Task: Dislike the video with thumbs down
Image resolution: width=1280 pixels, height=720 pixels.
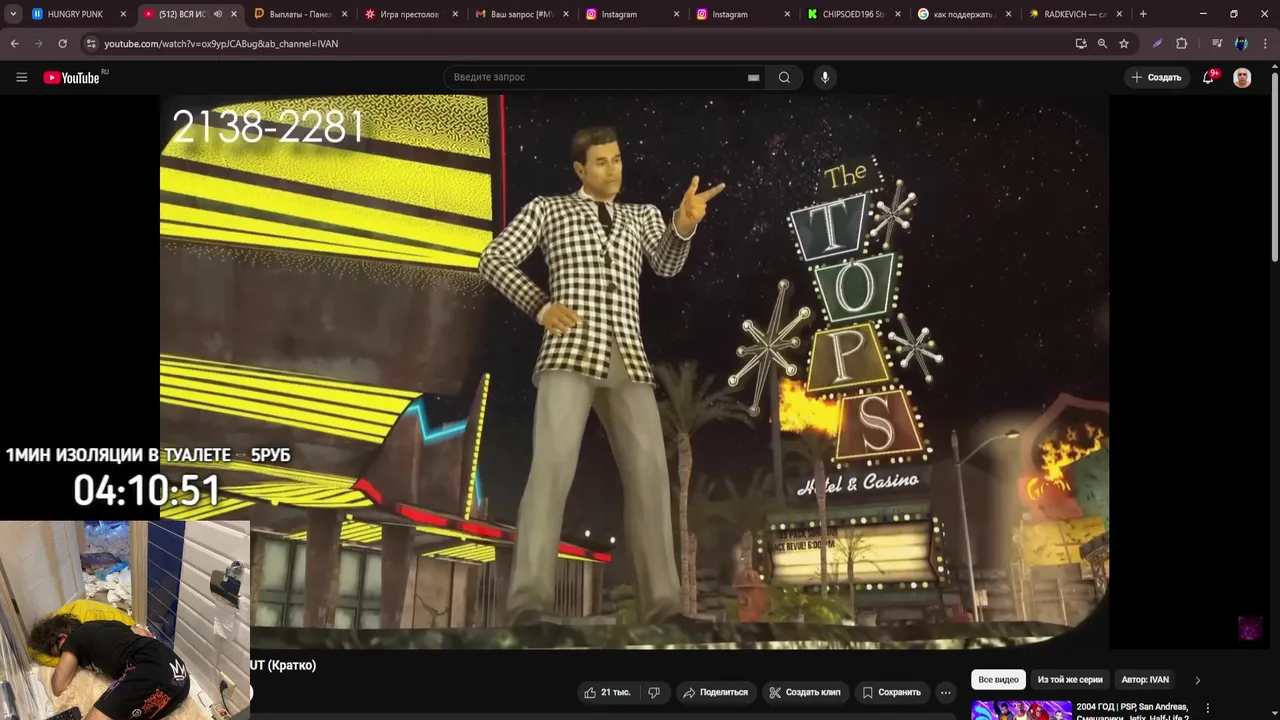Action: 654,692
